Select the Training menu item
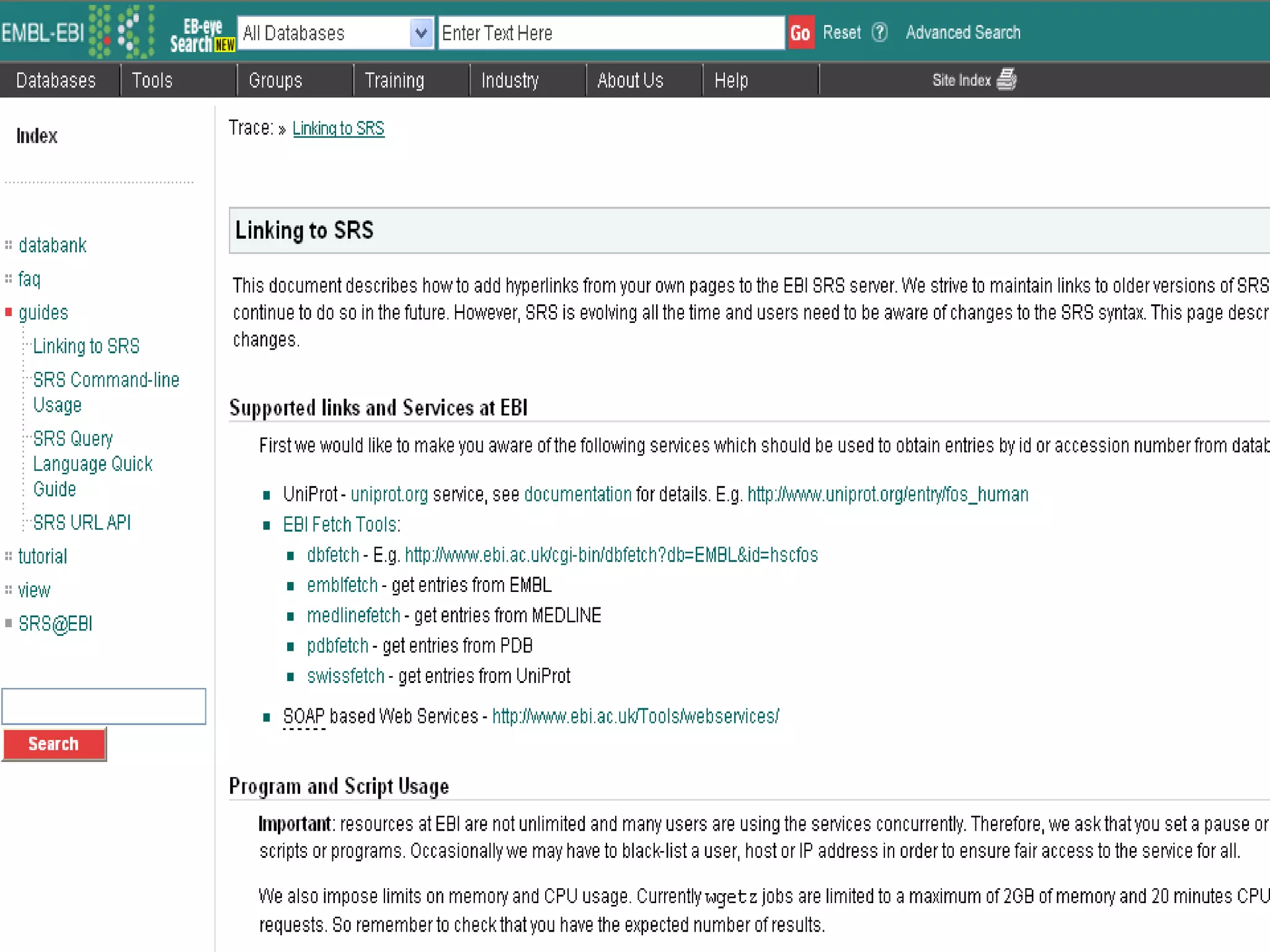 (394, 81)
